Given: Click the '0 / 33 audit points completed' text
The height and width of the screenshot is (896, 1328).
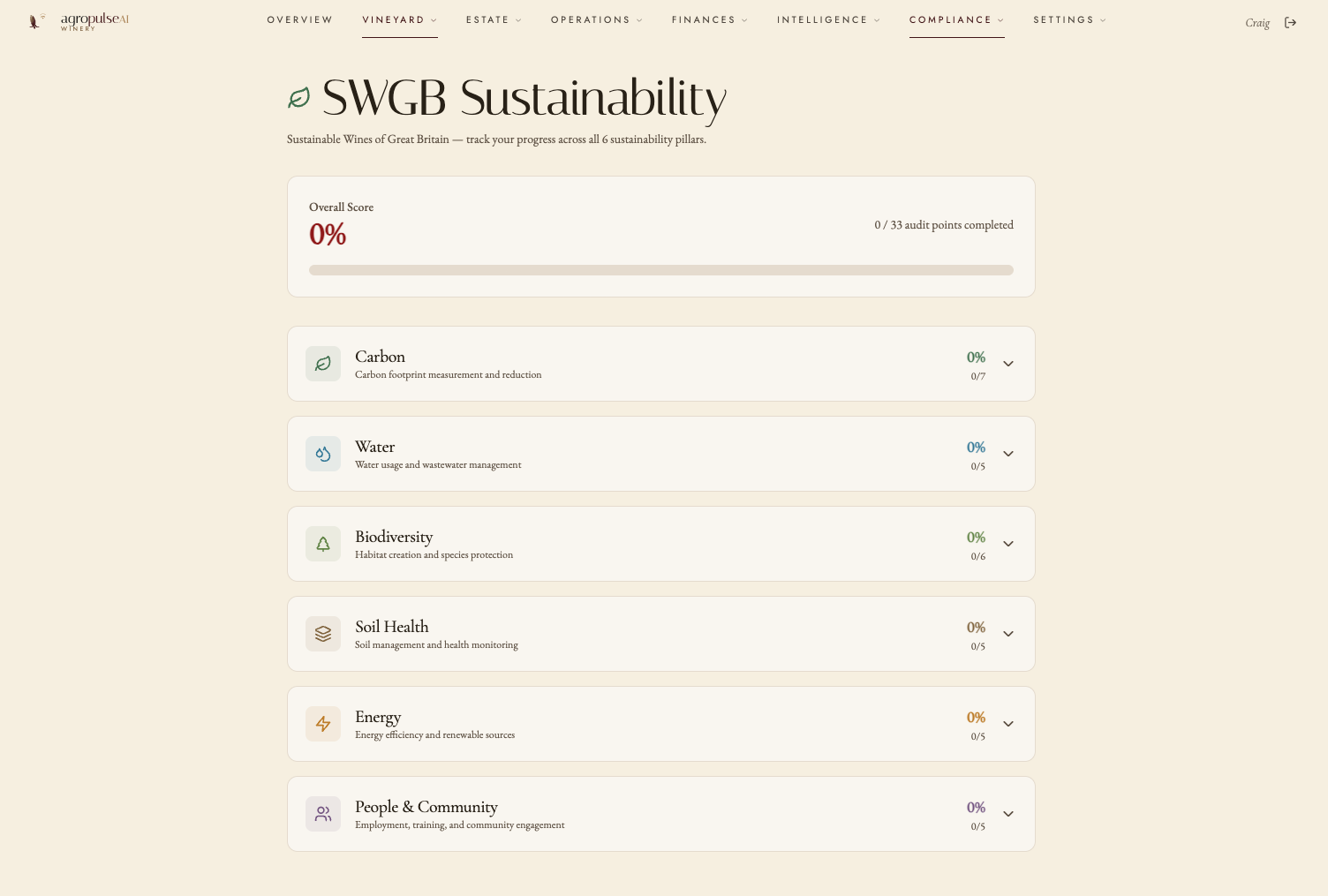Looking at the screenshot, I should click(944, 225).
